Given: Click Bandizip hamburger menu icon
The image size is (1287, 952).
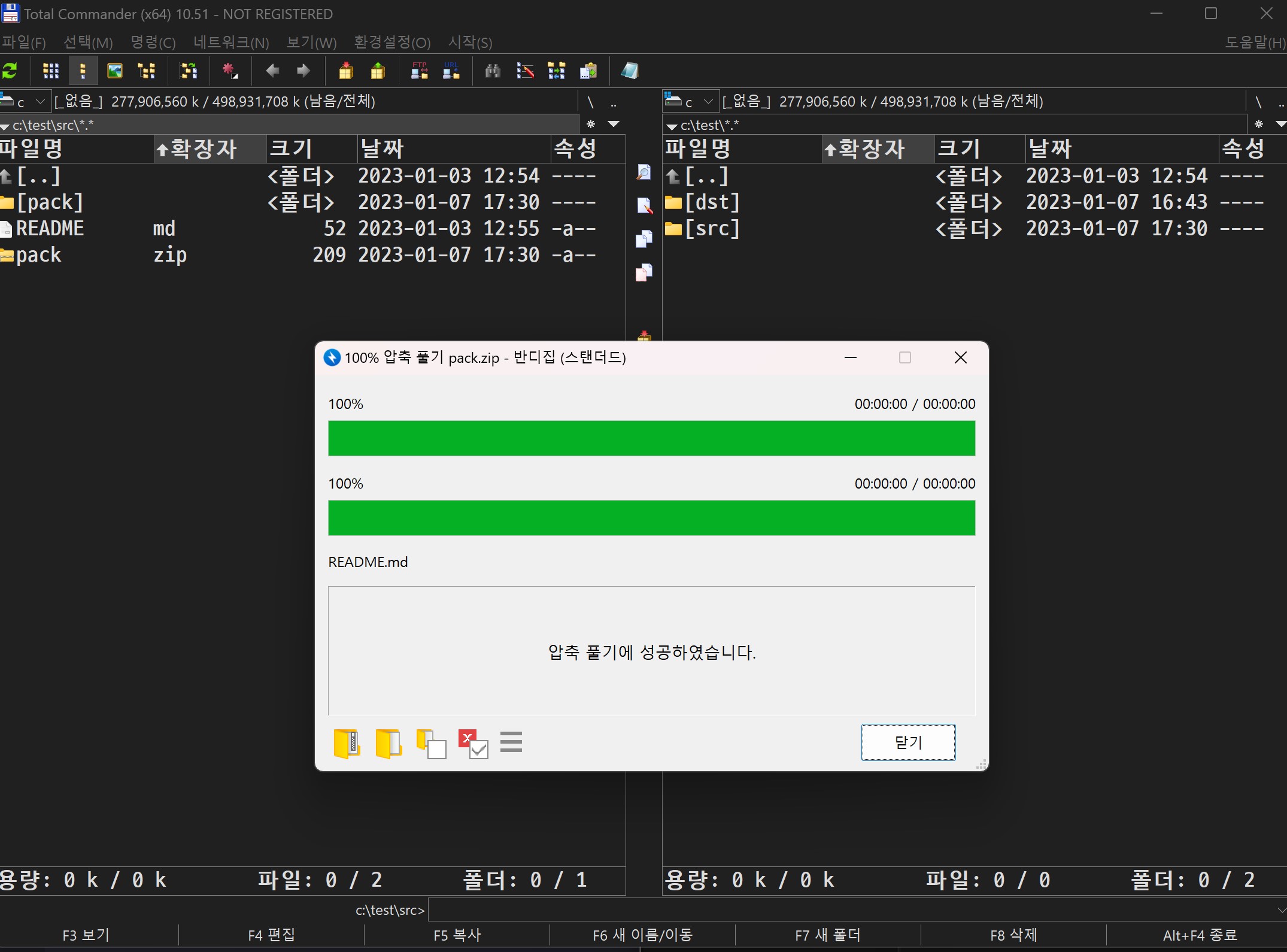Looking at the screenshot, I should (x=511, y=742).
